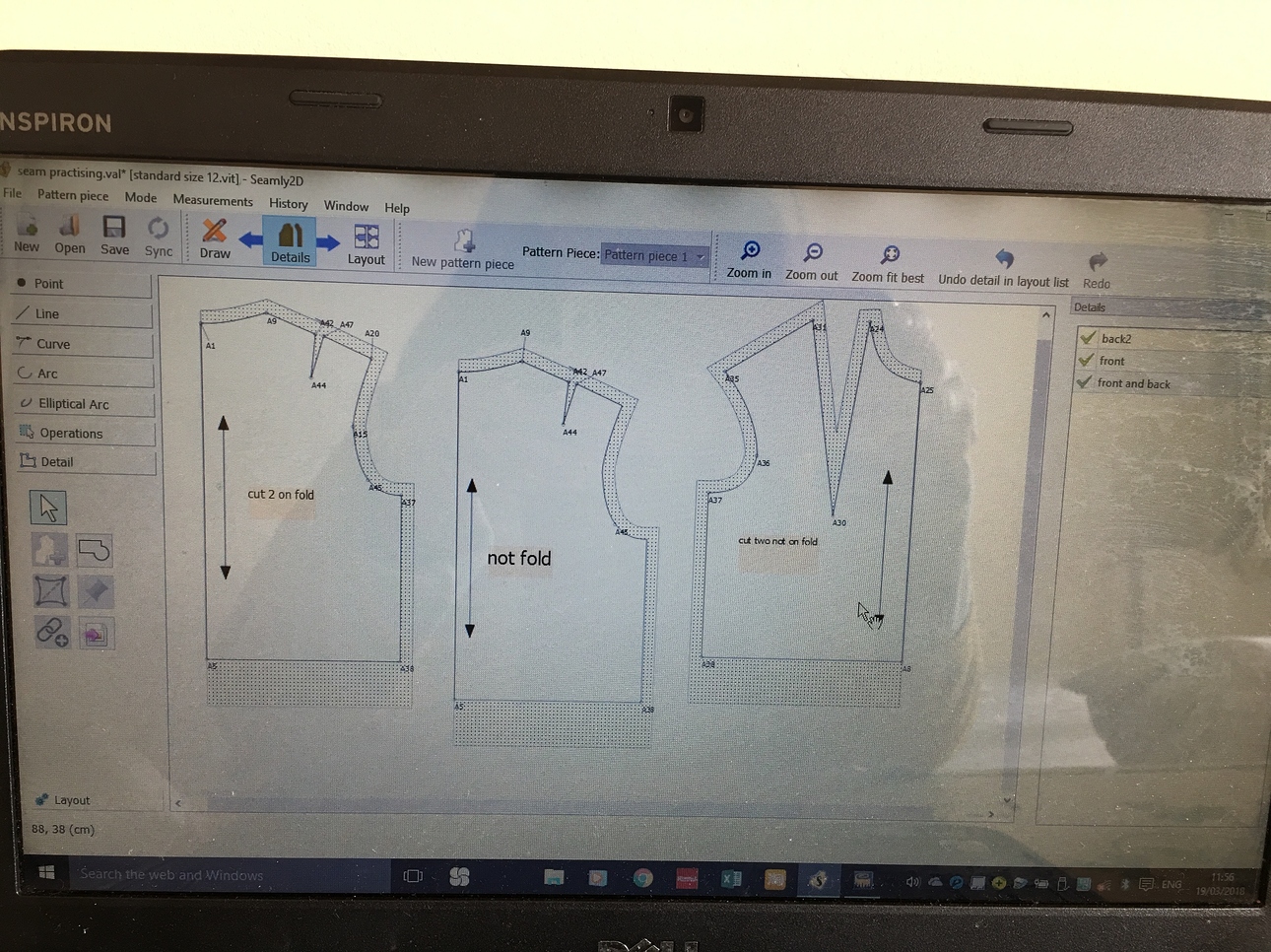Expand the Elliptical Arc tool category

pyautogui.click(x=75, y=403)
